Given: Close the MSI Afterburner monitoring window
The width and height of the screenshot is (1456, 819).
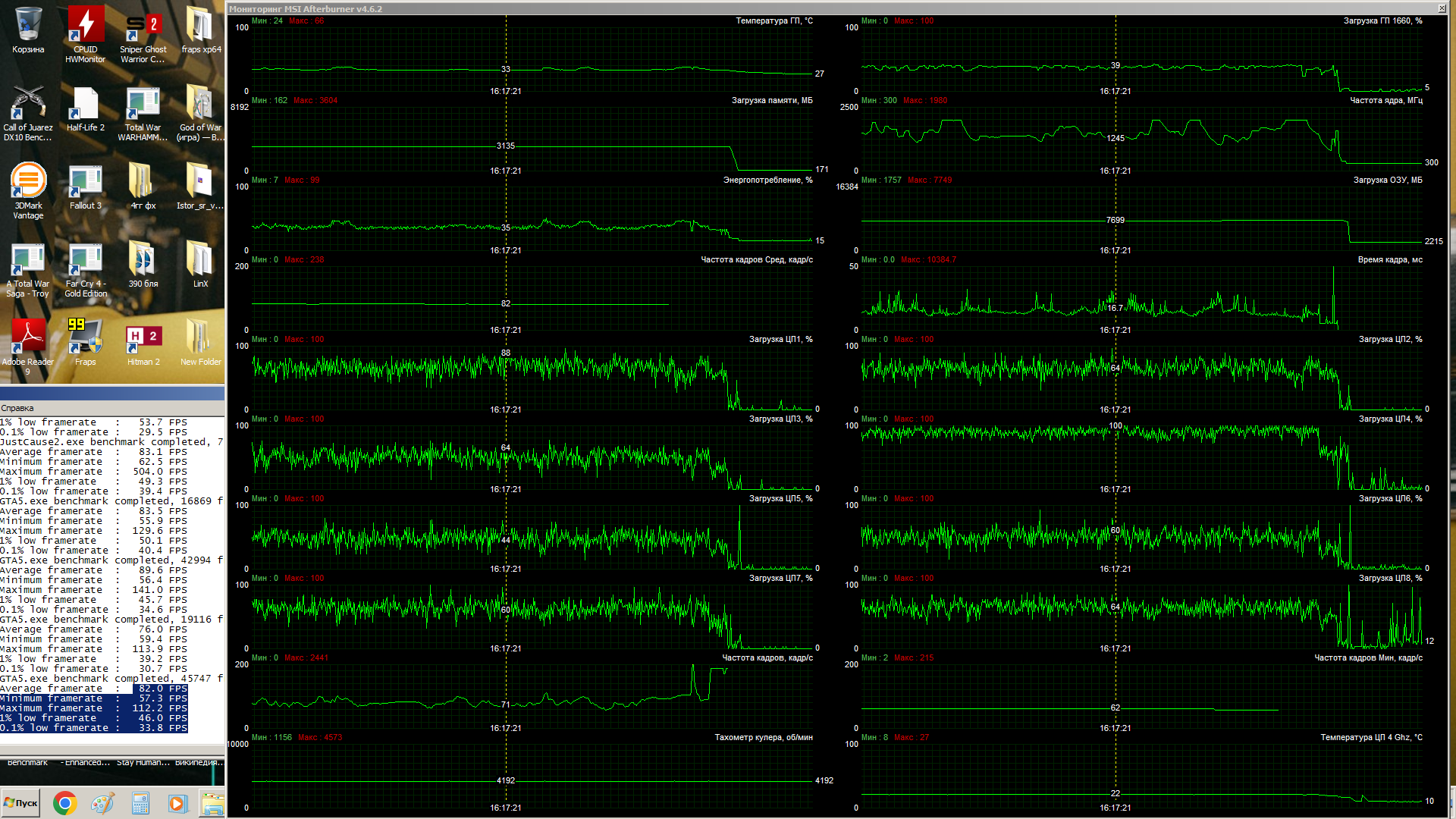Looking at the screenshot, I should pos(1442,8).
